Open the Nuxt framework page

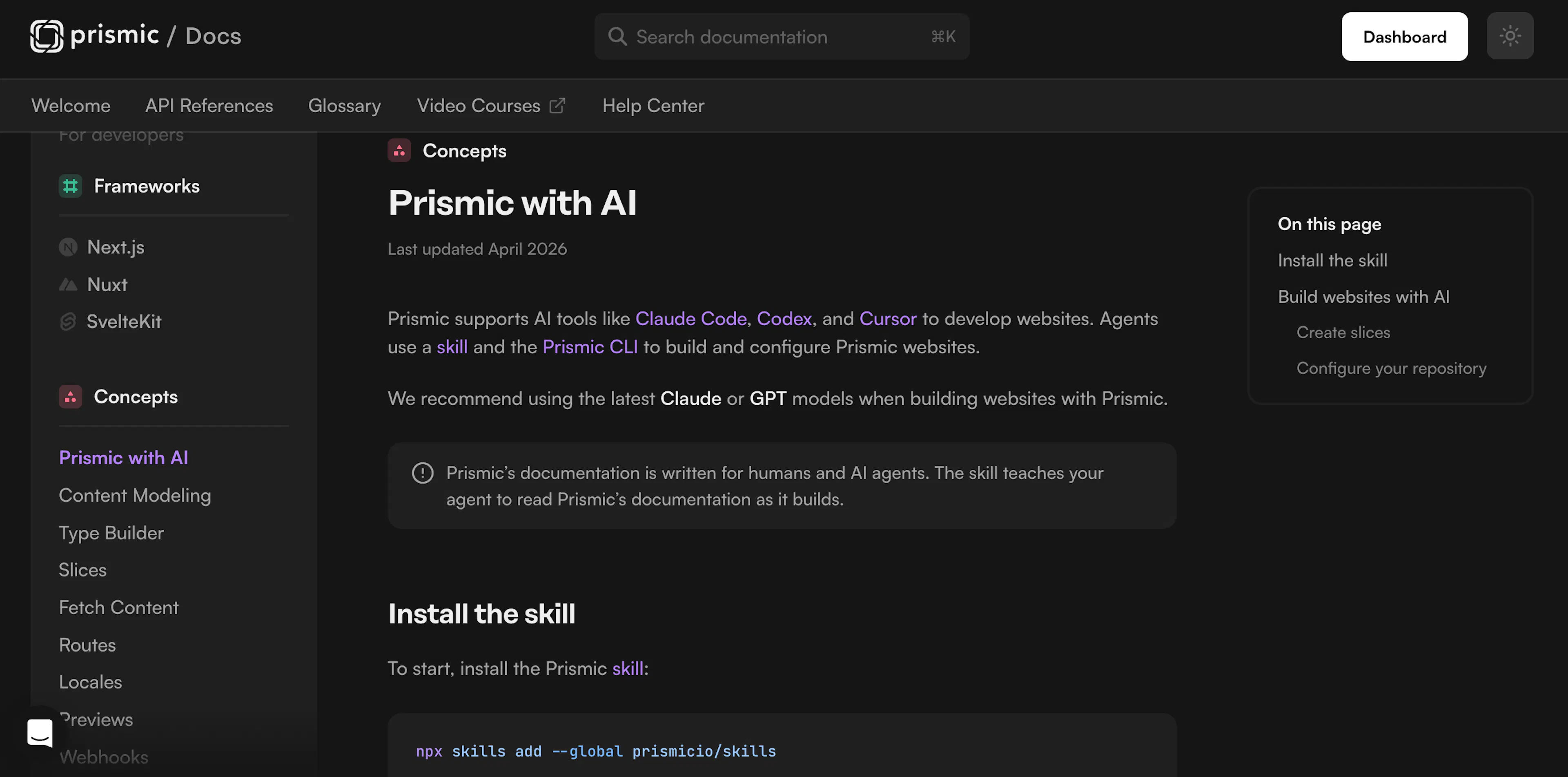click(x=107, y=285)
